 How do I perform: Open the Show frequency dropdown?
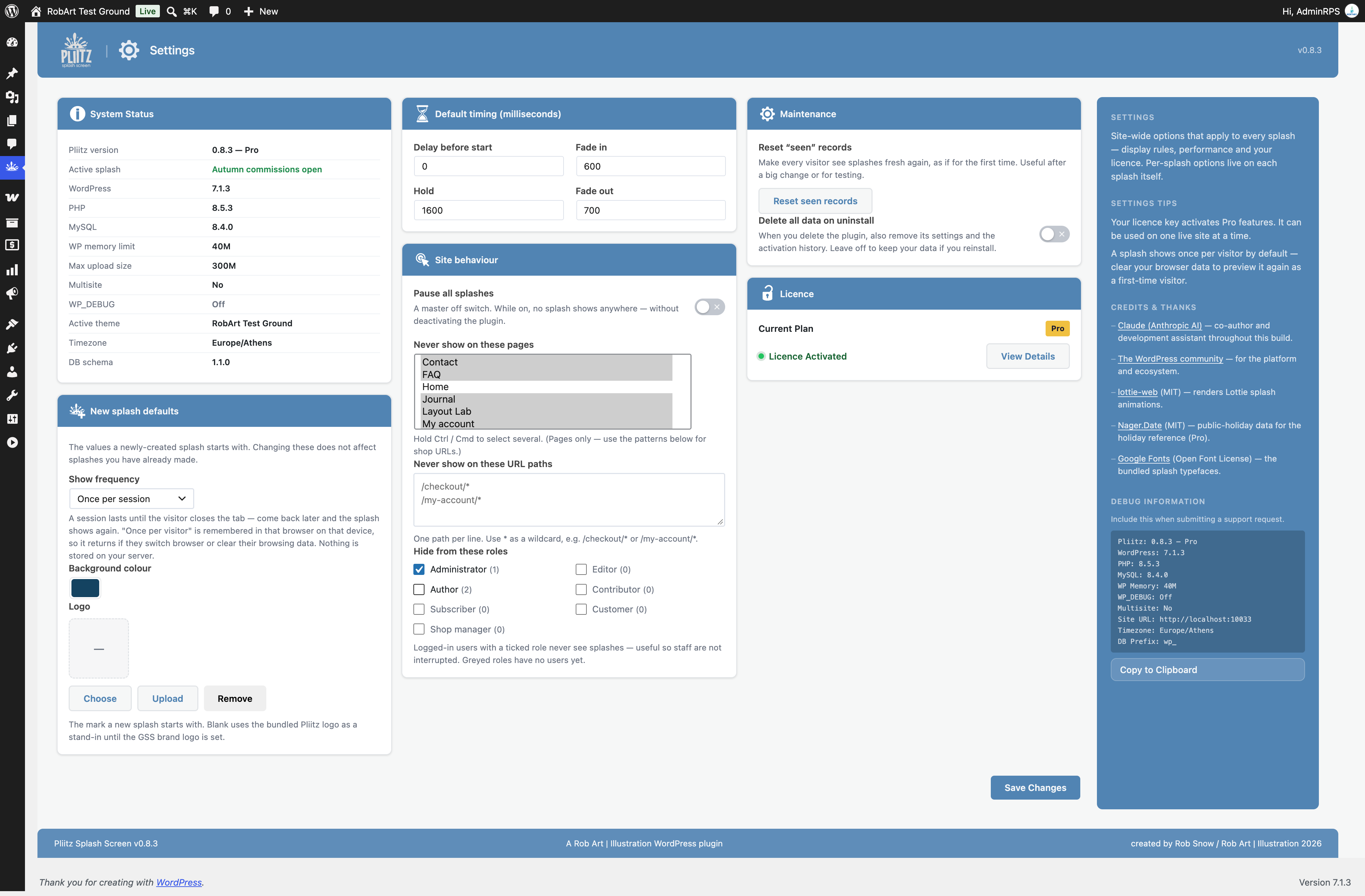131,499
